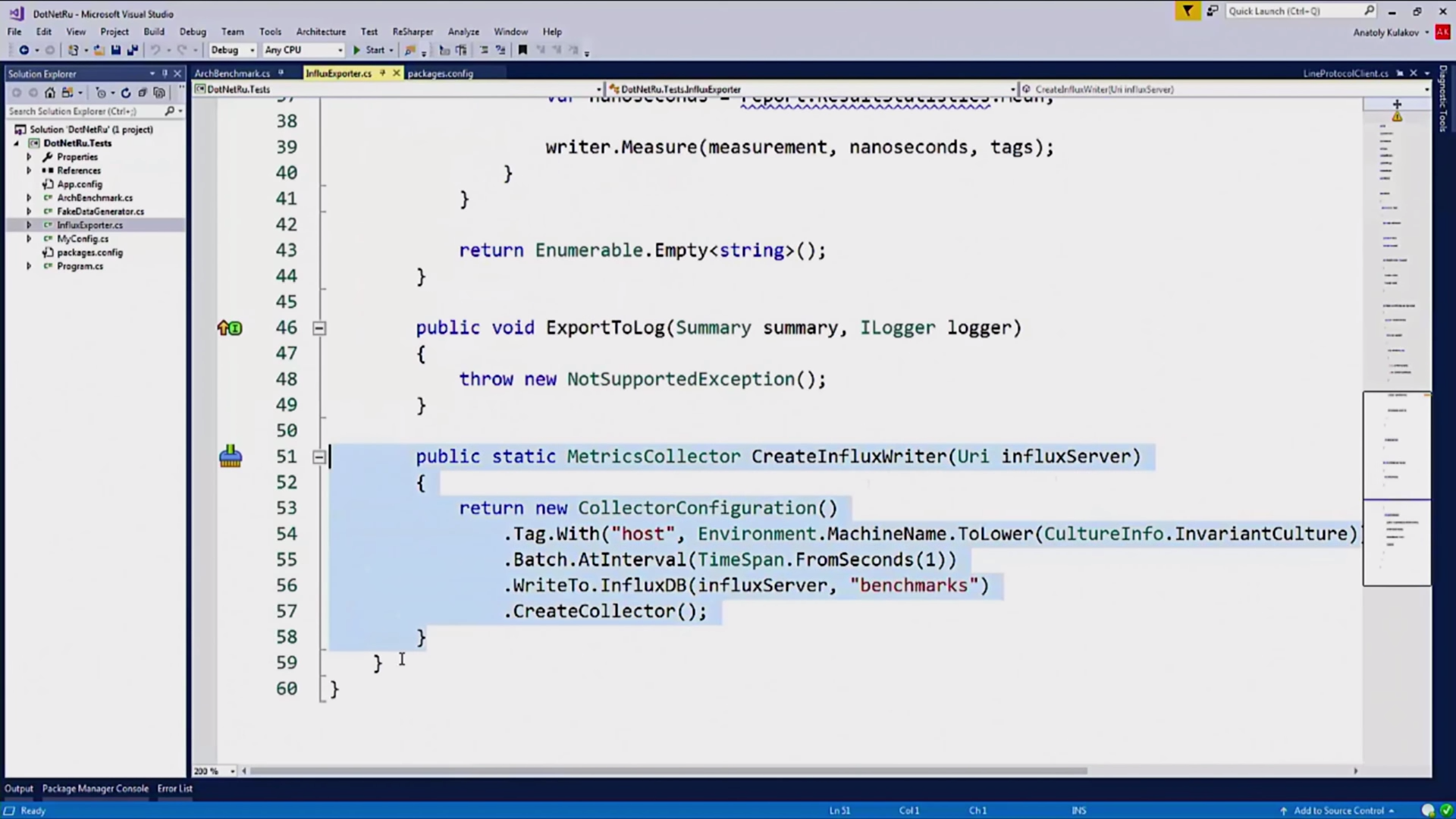Pin the Solution Explorer panel
The height and width of the screenshot is (819, 1456).
(x=165, y=74)
